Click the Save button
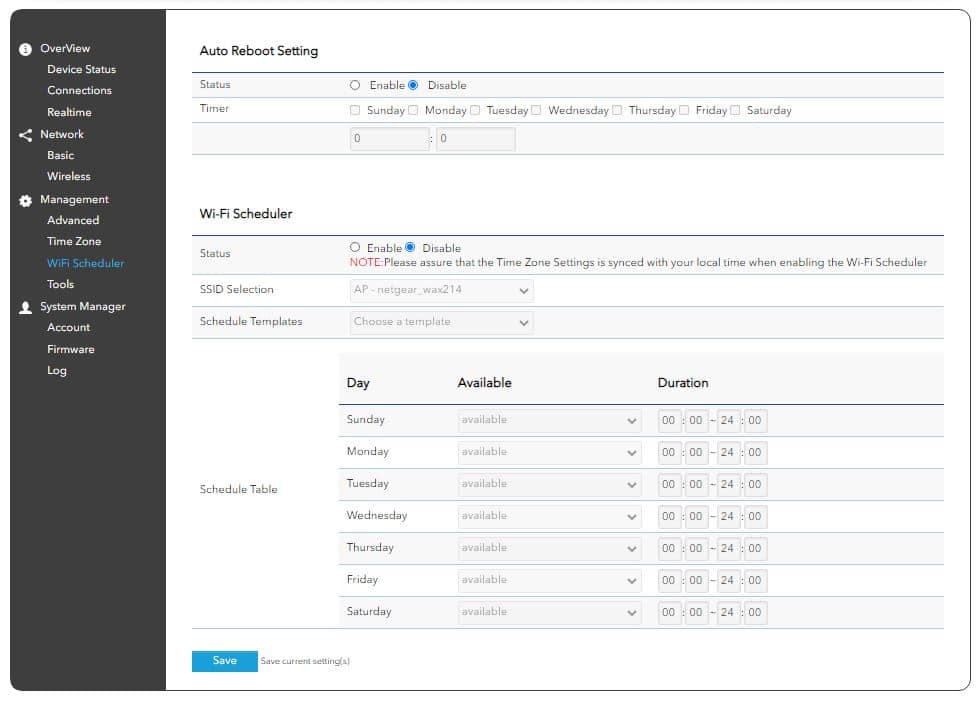979x702 pixels. [225, 661]
